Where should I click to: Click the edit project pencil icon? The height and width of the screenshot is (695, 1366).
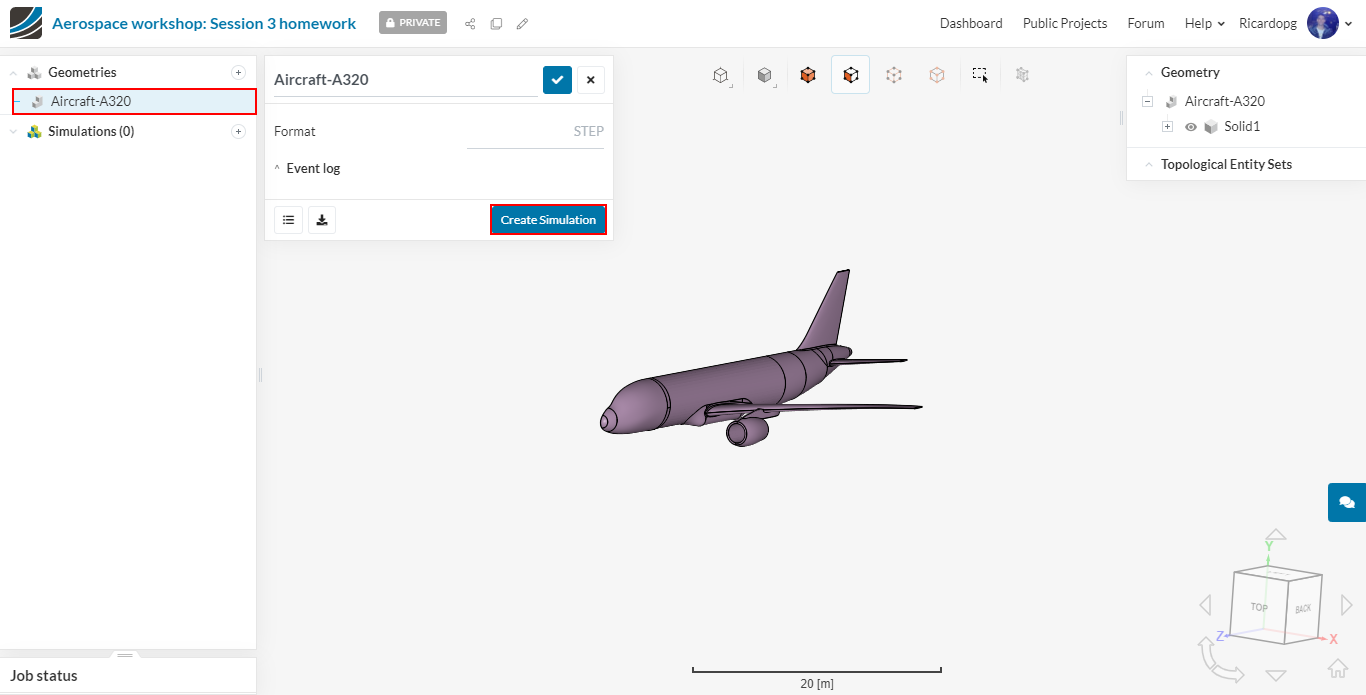[x=522, y=24]
